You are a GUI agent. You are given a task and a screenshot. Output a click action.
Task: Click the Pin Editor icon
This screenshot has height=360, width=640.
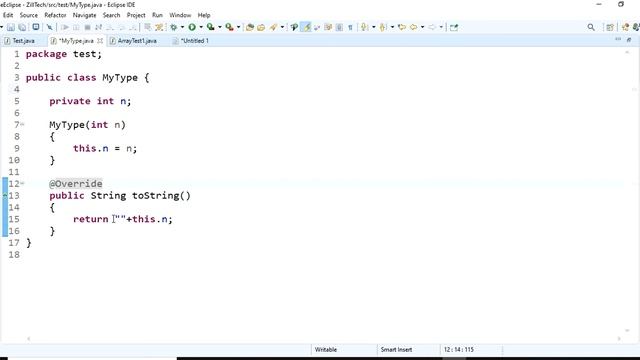tap(454, 27)
